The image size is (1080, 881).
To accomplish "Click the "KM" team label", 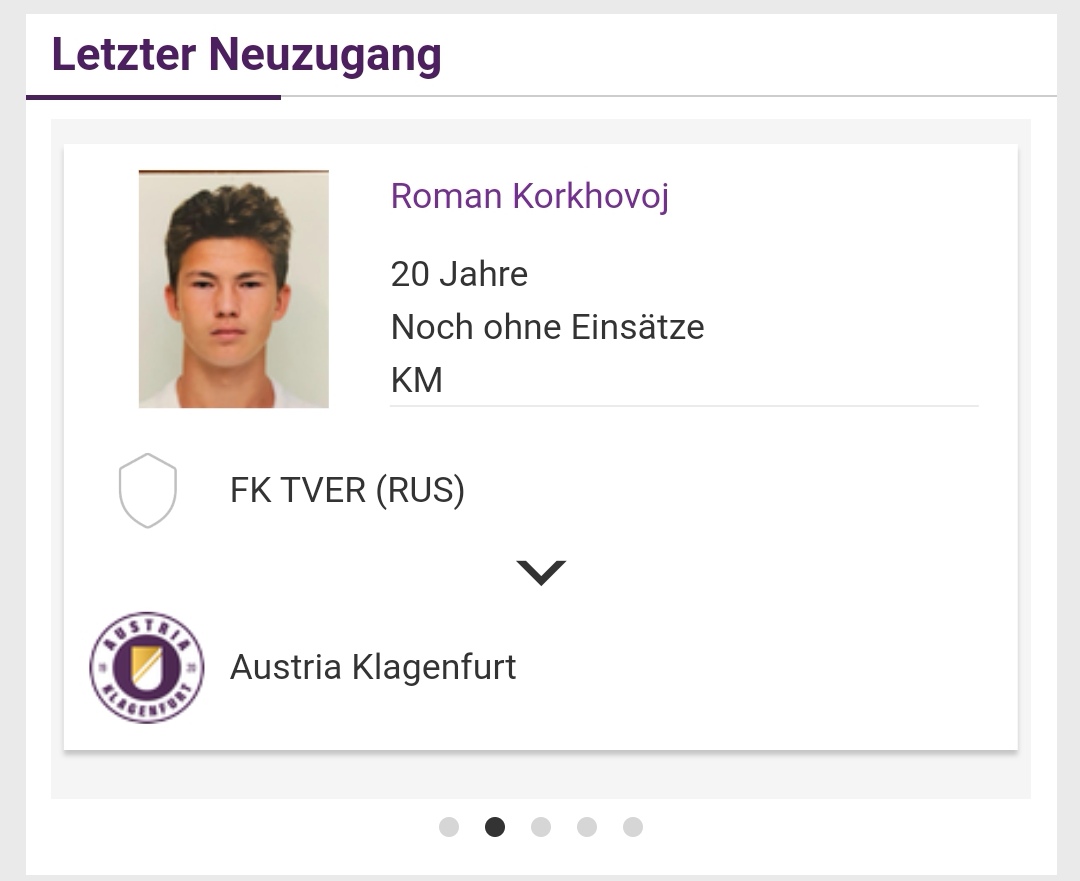I will 416,380.
